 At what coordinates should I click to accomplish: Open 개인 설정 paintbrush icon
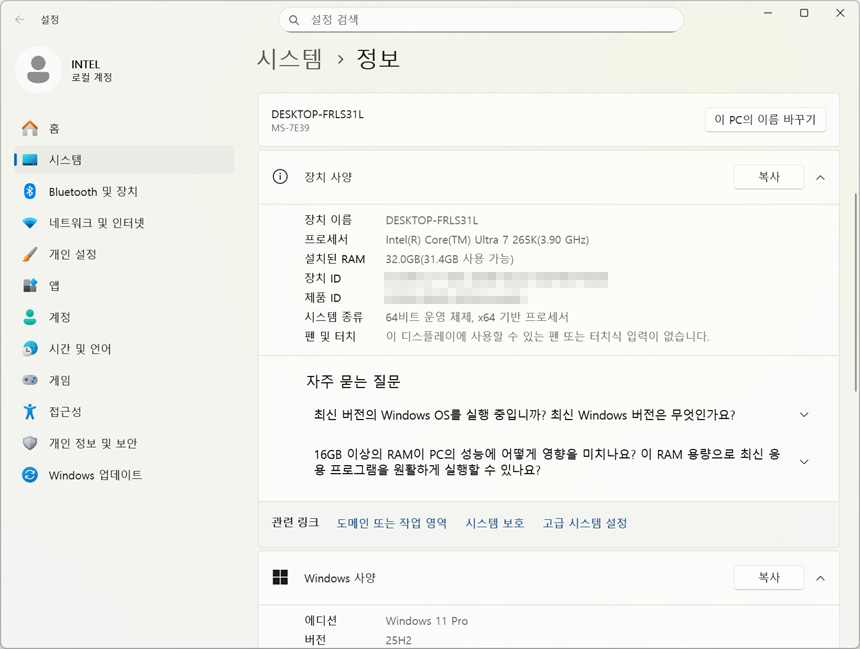coord(30,254)
